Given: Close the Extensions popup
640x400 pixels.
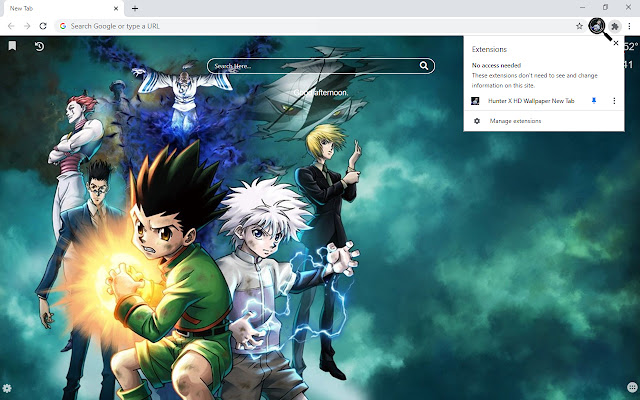Looking at the screenshot, I should [x=616, y=43].
